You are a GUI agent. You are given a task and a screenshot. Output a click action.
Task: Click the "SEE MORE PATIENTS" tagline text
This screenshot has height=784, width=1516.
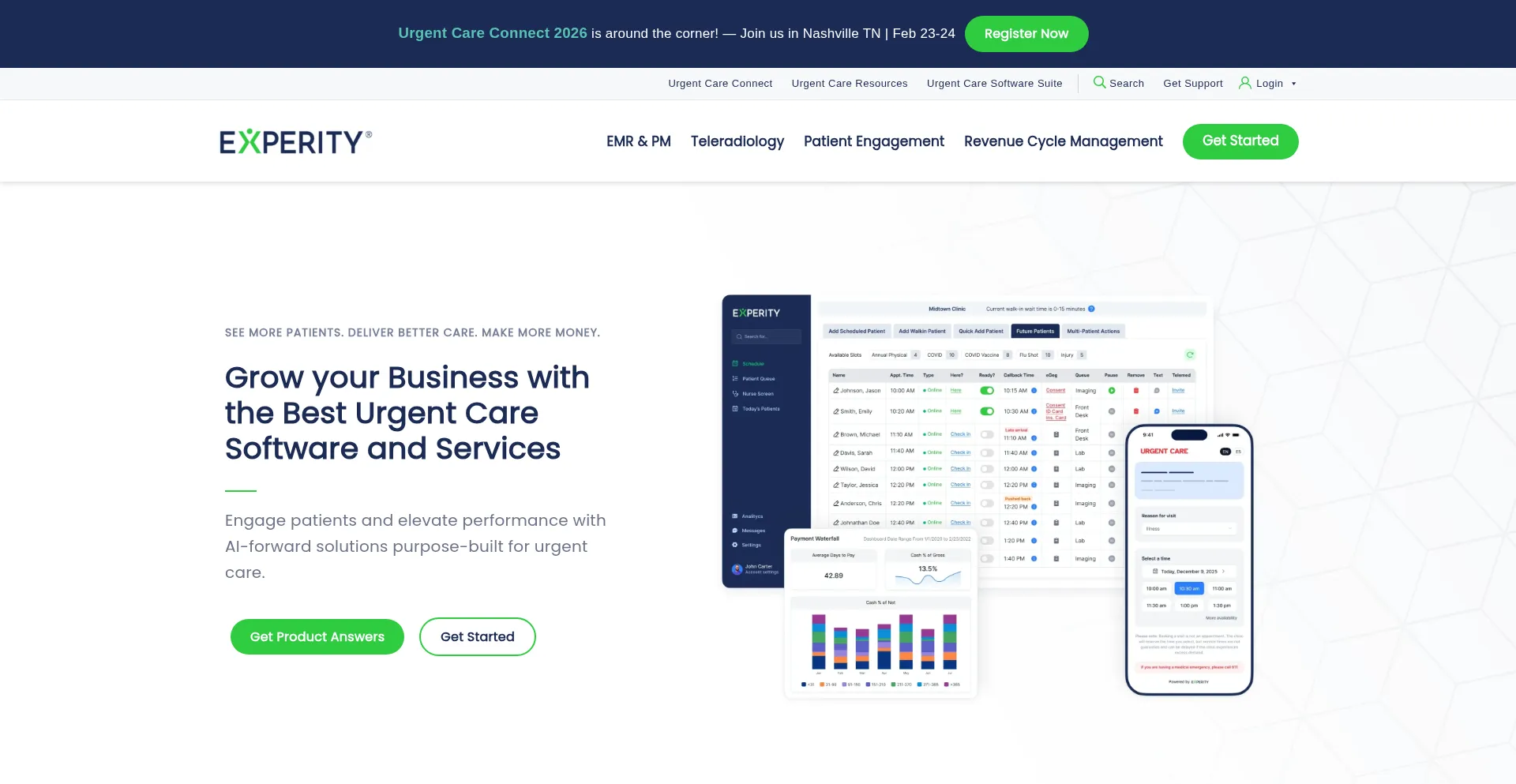click(412, 332)
